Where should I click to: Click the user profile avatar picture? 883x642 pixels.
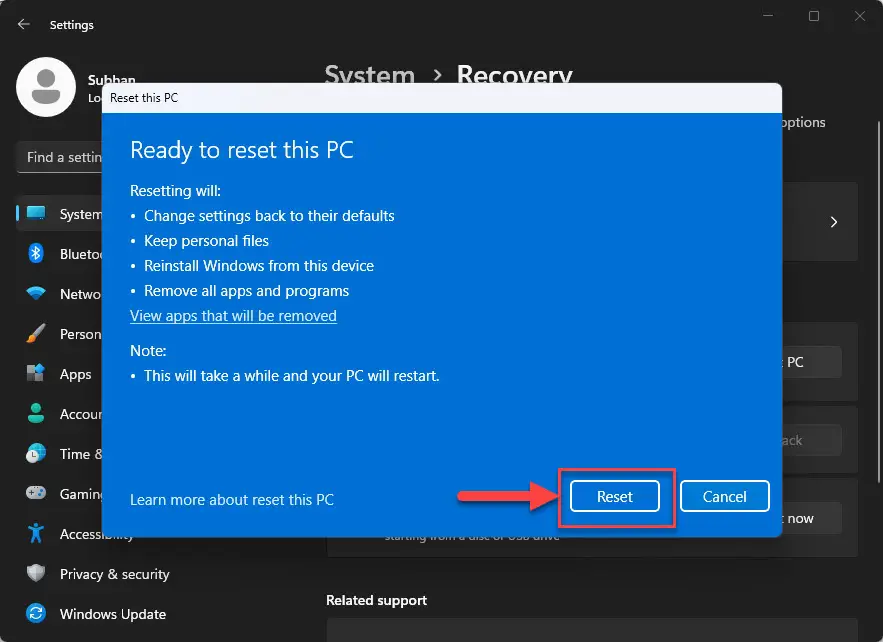[x=46, y=87]
